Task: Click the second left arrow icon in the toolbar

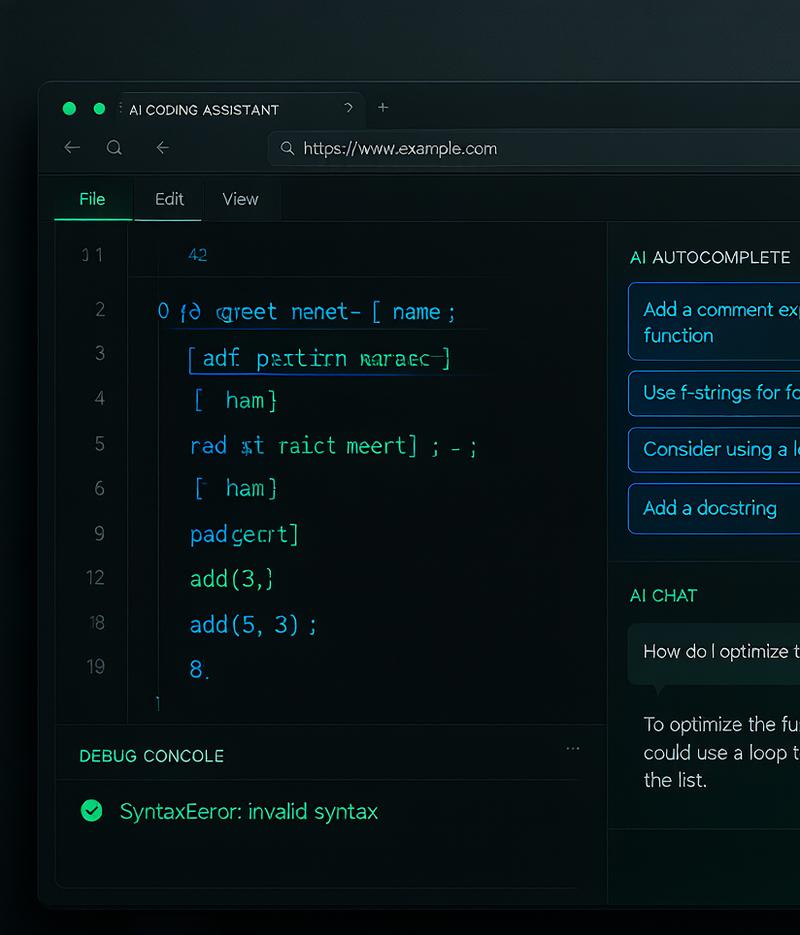Action: pos(162,147)
